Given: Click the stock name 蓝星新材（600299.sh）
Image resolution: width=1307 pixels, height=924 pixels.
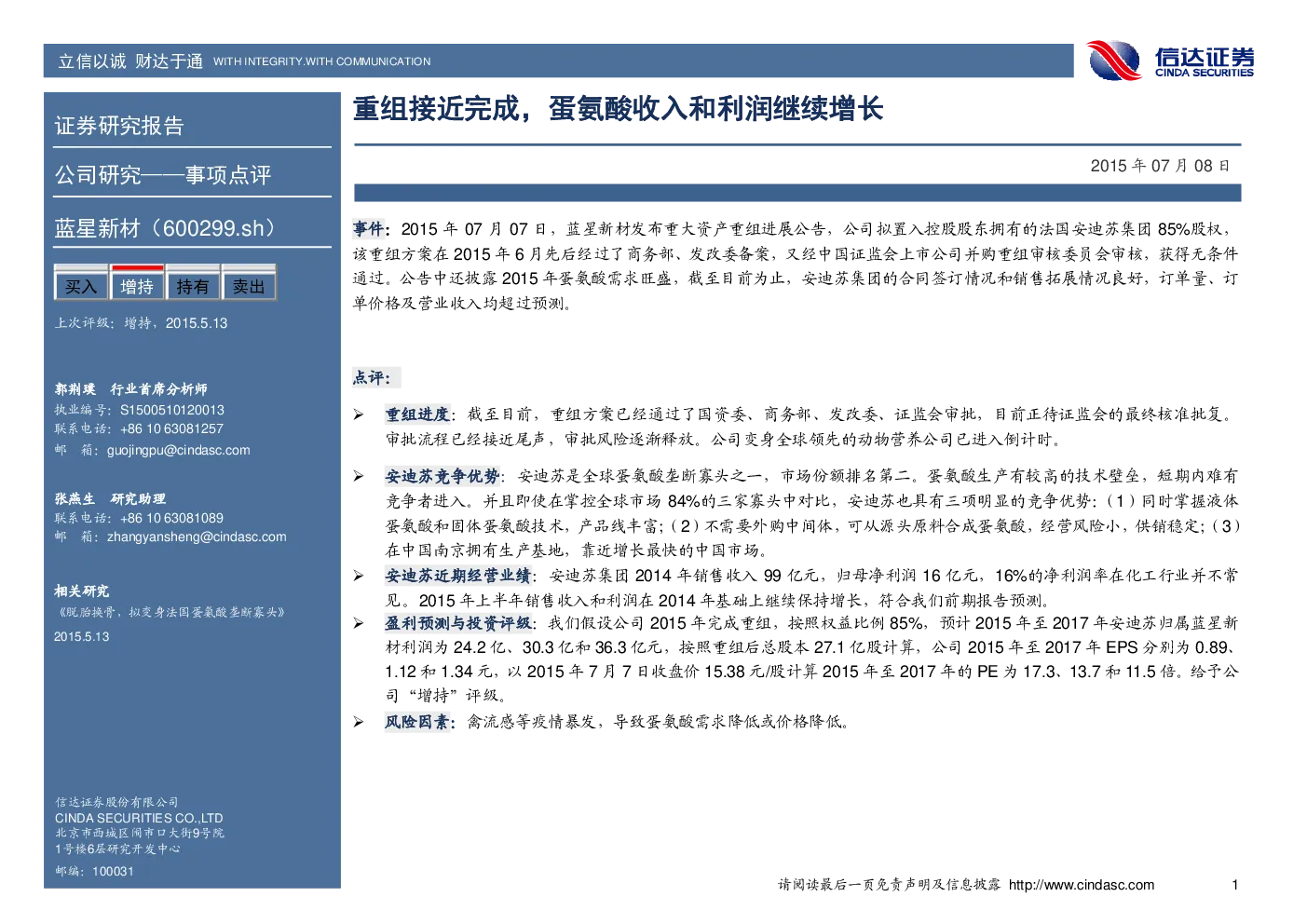Looking at the screenshot, I should [165, 228].
